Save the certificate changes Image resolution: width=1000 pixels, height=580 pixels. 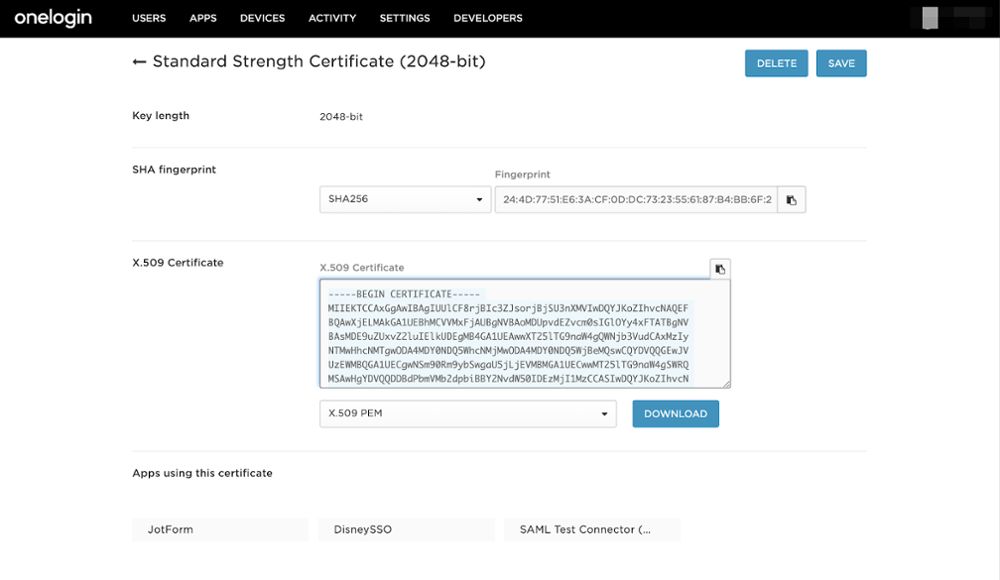pos(841,62)
